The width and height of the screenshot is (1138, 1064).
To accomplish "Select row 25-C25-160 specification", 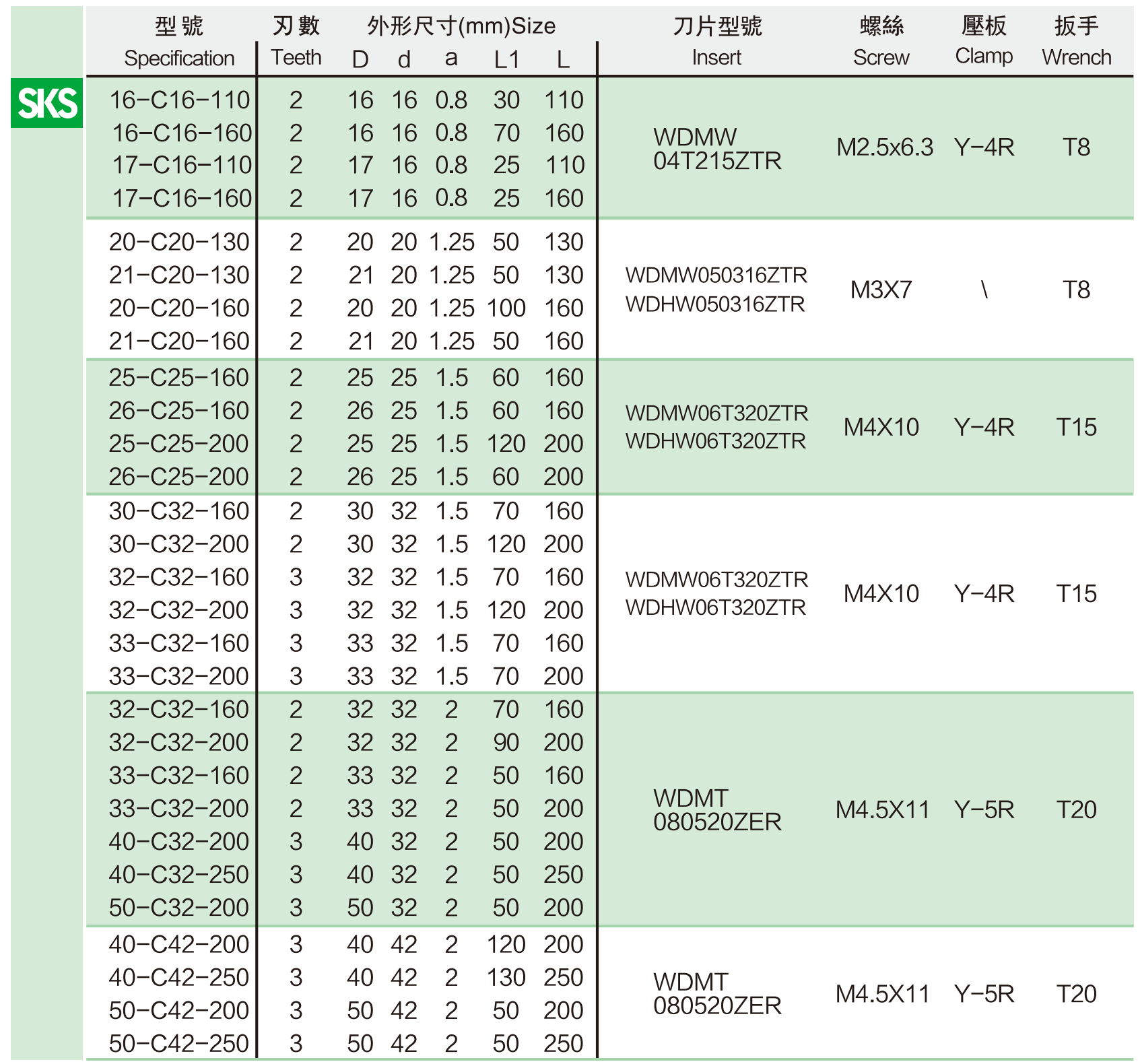I will (179, 378).
